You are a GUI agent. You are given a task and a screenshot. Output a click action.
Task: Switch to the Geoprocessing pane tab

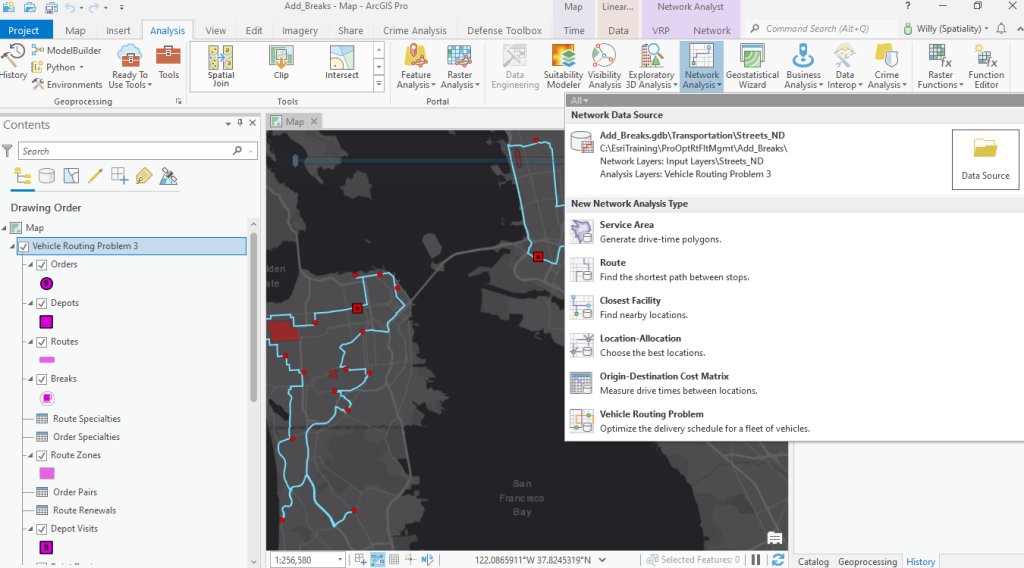tap(867, 561)
